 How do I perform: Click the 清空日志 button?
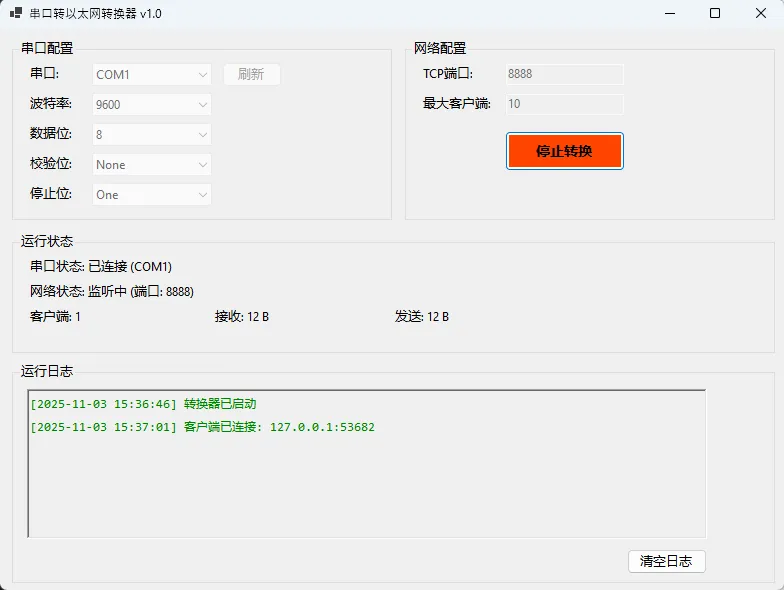point(666,561)
